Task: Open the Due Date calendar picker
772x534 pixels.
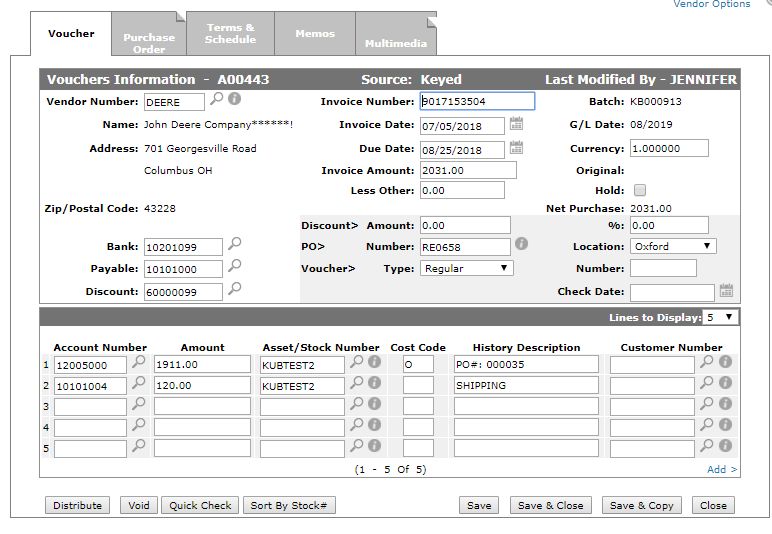Action: [517, 148]
